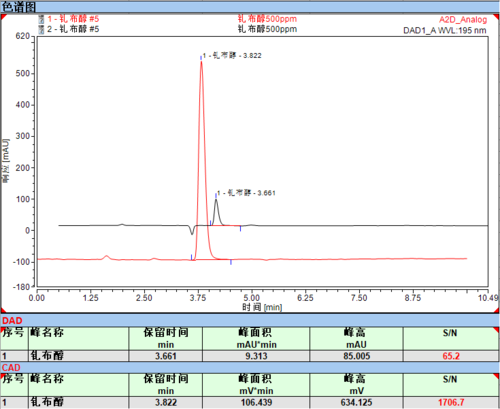Click the 色谱图 panel title bar

250,7
